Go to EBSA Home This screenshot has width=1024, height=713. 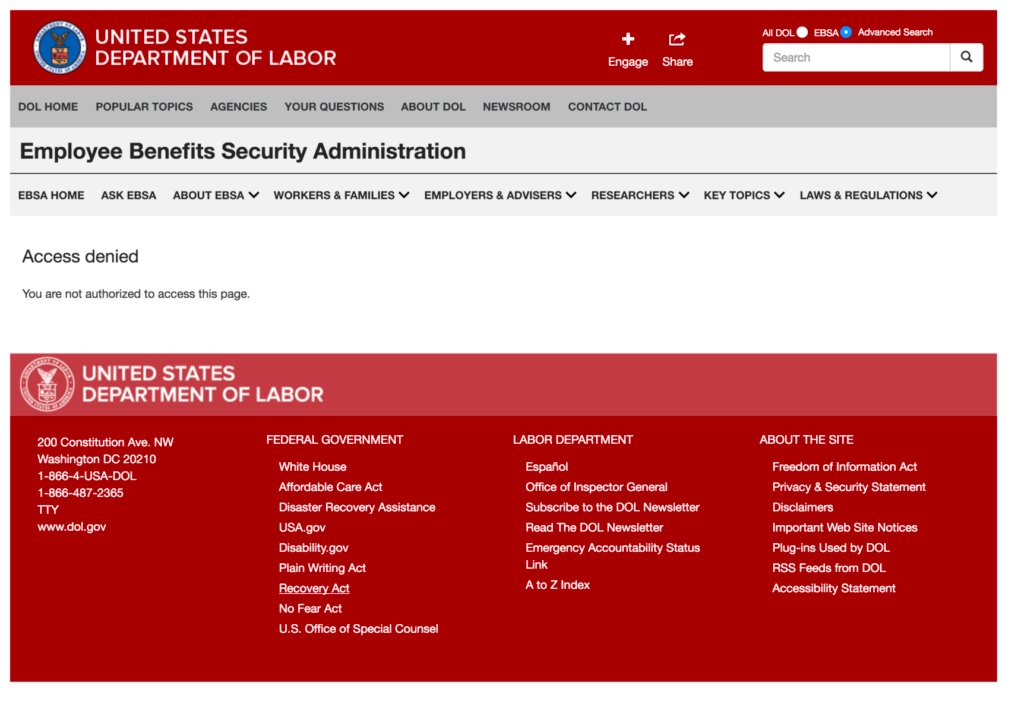point(51,195)
